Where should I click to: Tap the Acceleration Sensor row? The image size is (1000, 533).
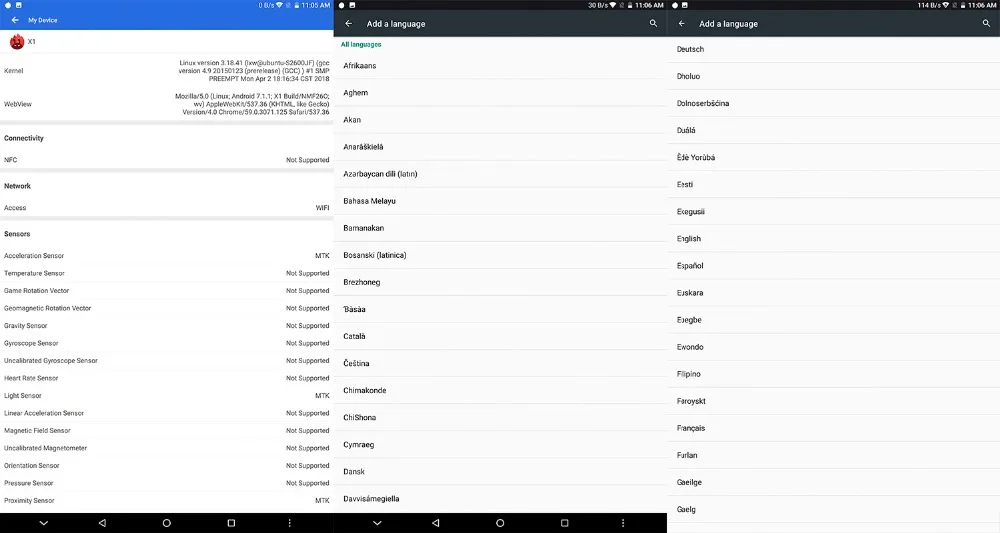tap(166, 256)
